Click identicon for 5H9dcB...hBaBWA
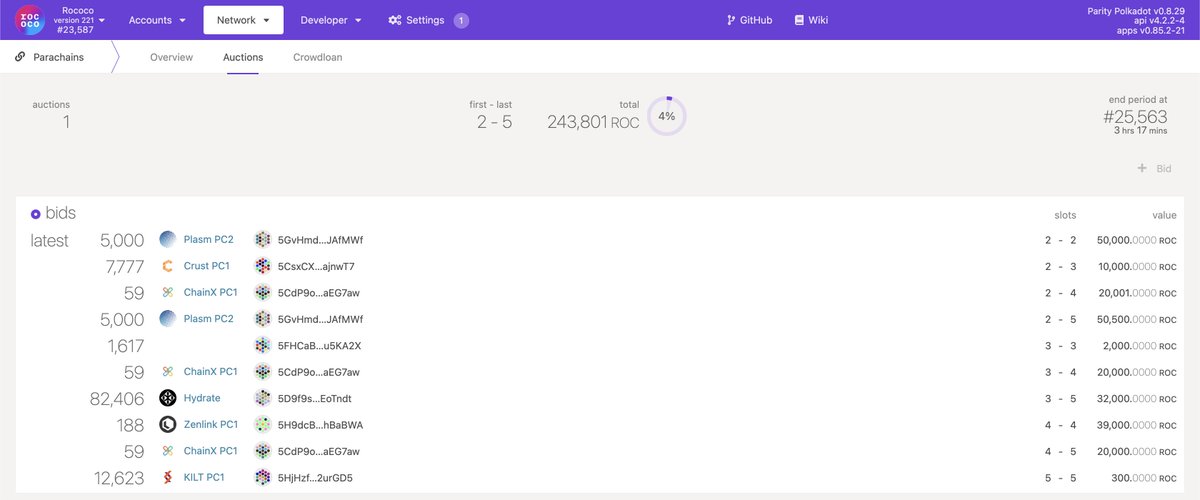This screenshot has width=1200, height=500. [263, 425]
